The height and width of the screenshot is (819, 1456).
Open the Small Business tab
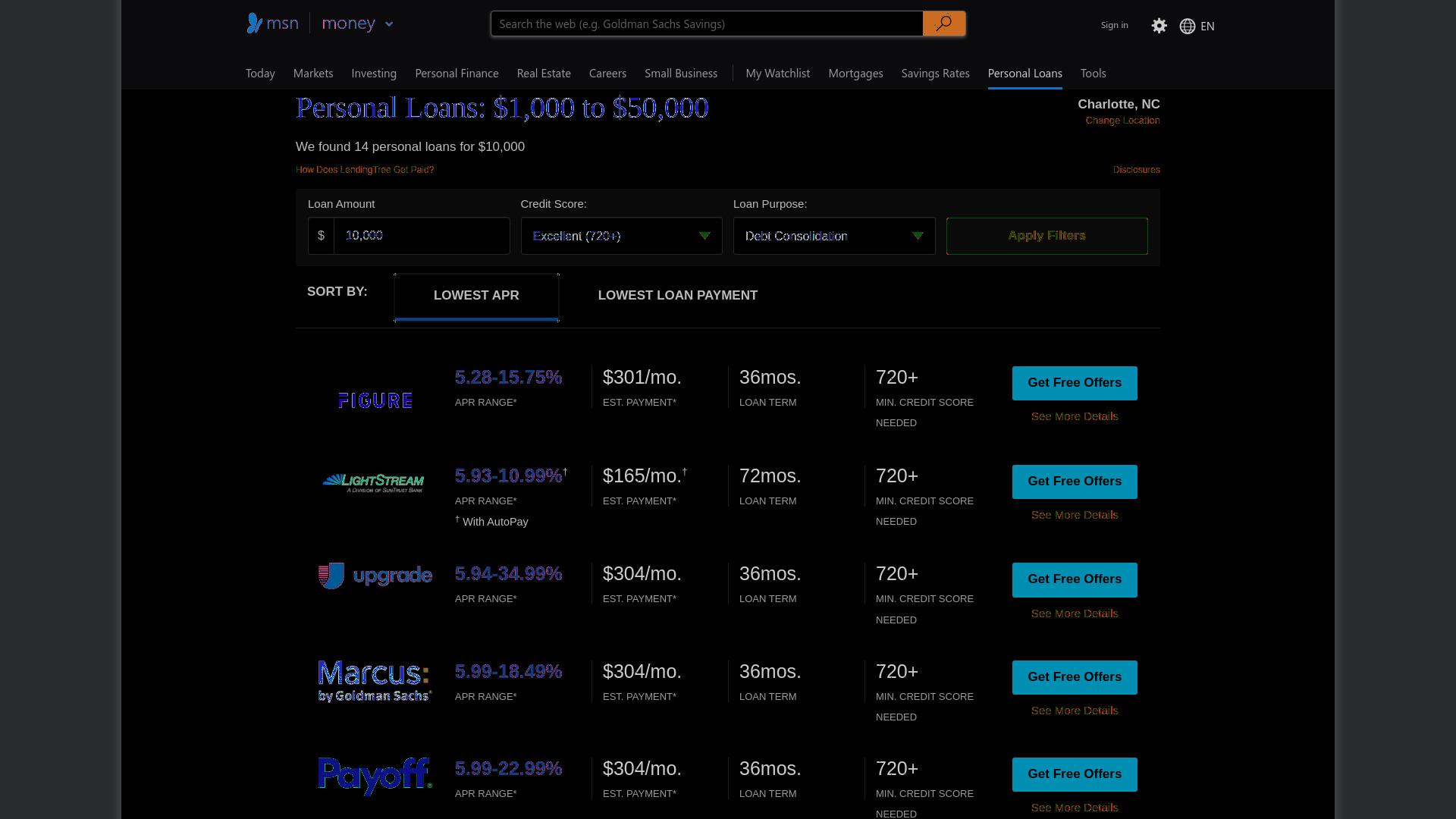[x=681, y=74]
